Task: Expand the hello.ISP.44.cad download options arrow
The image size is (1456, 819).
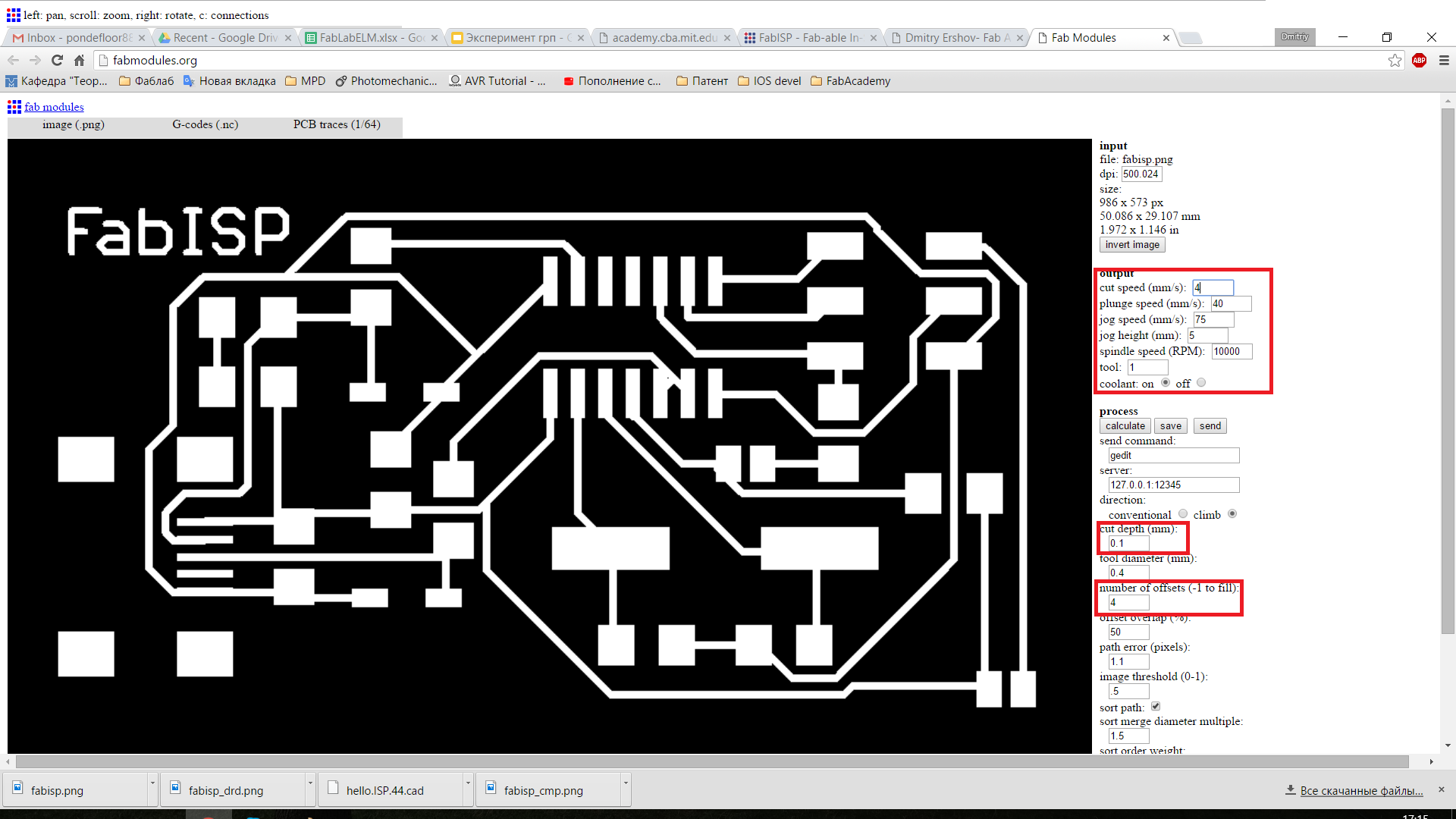Action: tap(468, 783)
